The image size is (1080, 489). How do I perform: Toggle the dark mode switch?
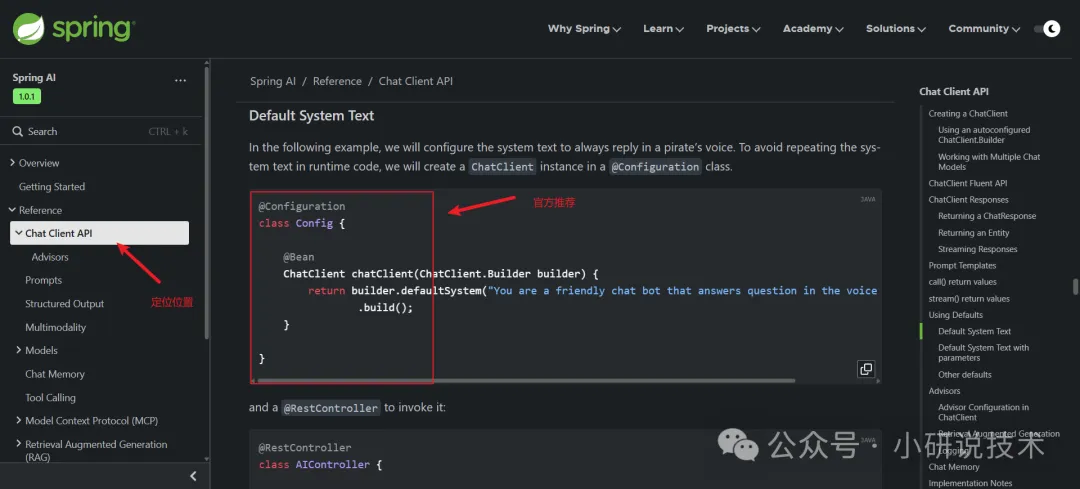click(1047, 29)
